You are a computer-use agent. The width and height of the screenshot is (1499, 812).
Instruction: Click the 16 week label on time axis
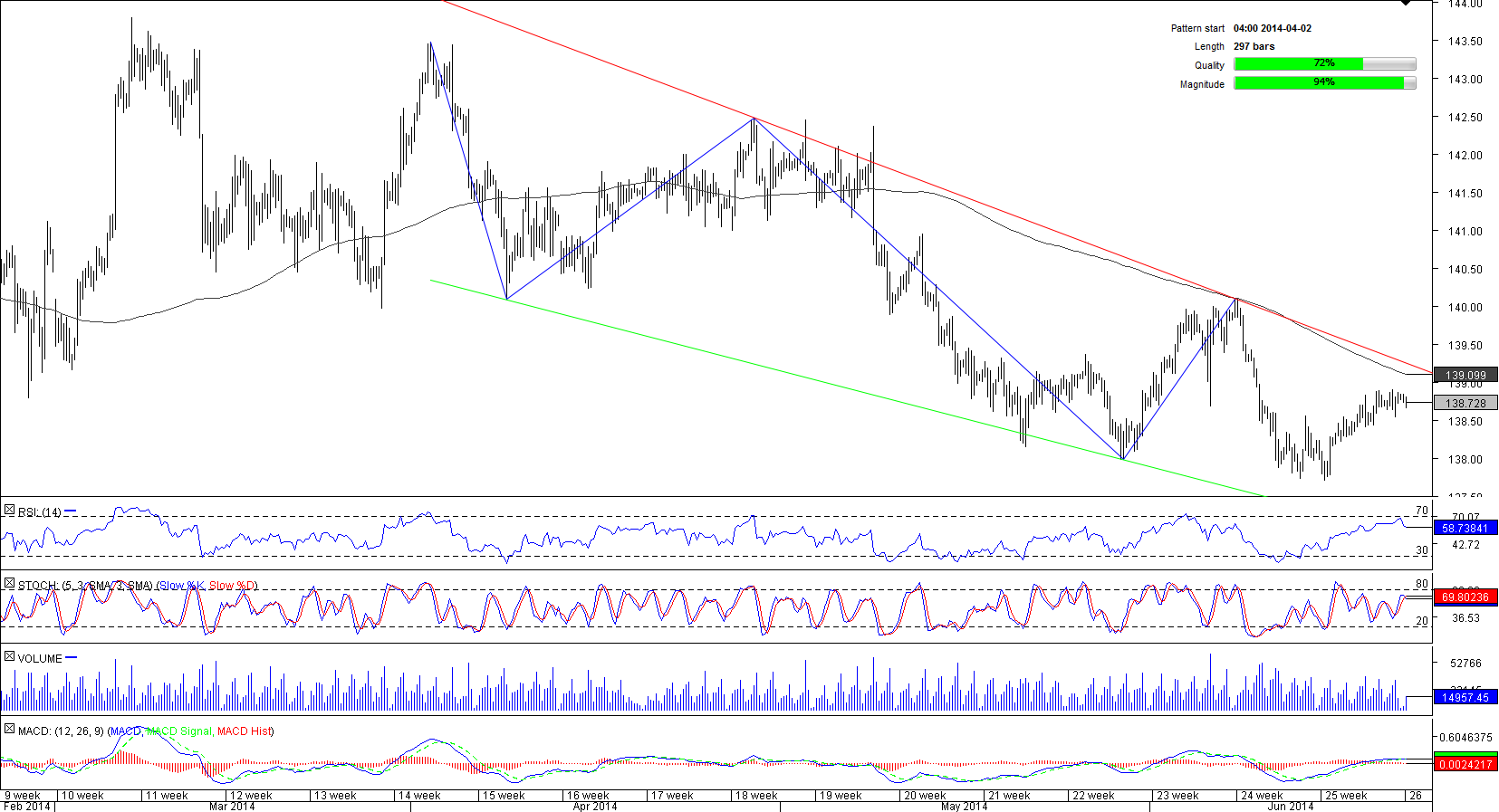point(588,796)
